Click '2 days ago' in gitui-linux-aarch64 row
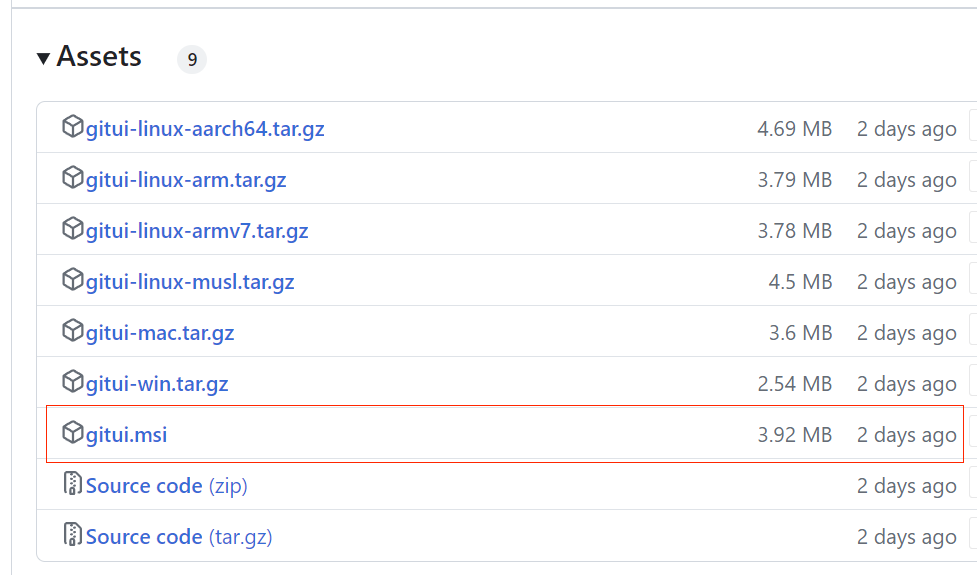The image size is (977, 575). click(907, 130)
